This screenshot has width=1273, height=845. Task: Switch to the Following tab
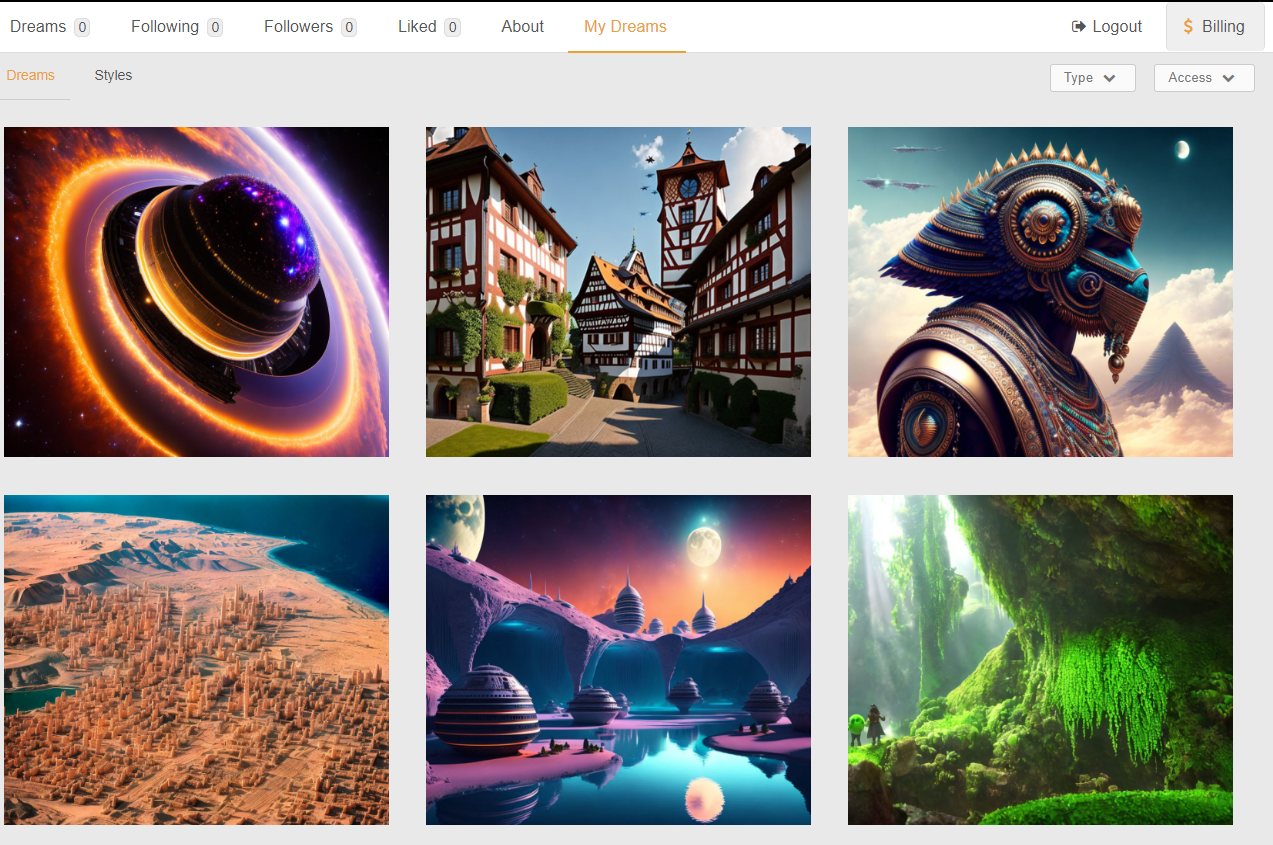(x=165, y=27)
